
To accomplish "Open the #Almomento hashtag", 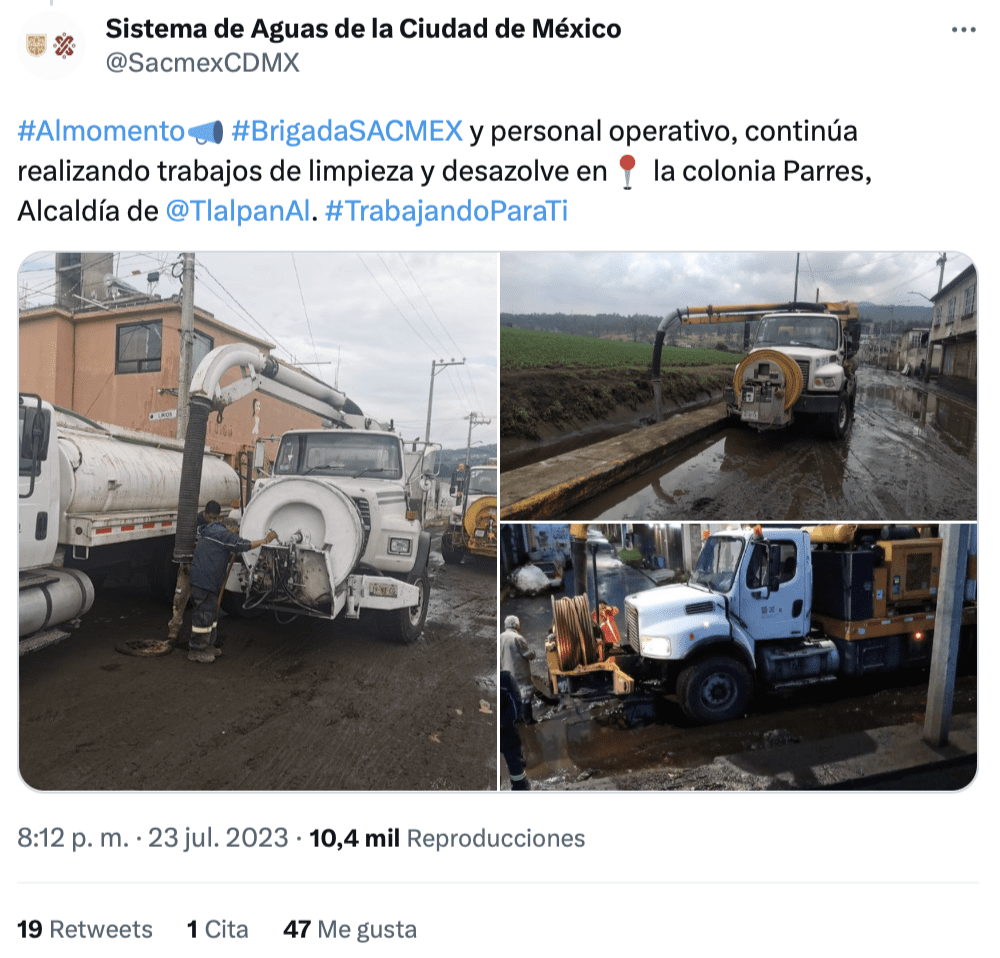I will (101, 131).
